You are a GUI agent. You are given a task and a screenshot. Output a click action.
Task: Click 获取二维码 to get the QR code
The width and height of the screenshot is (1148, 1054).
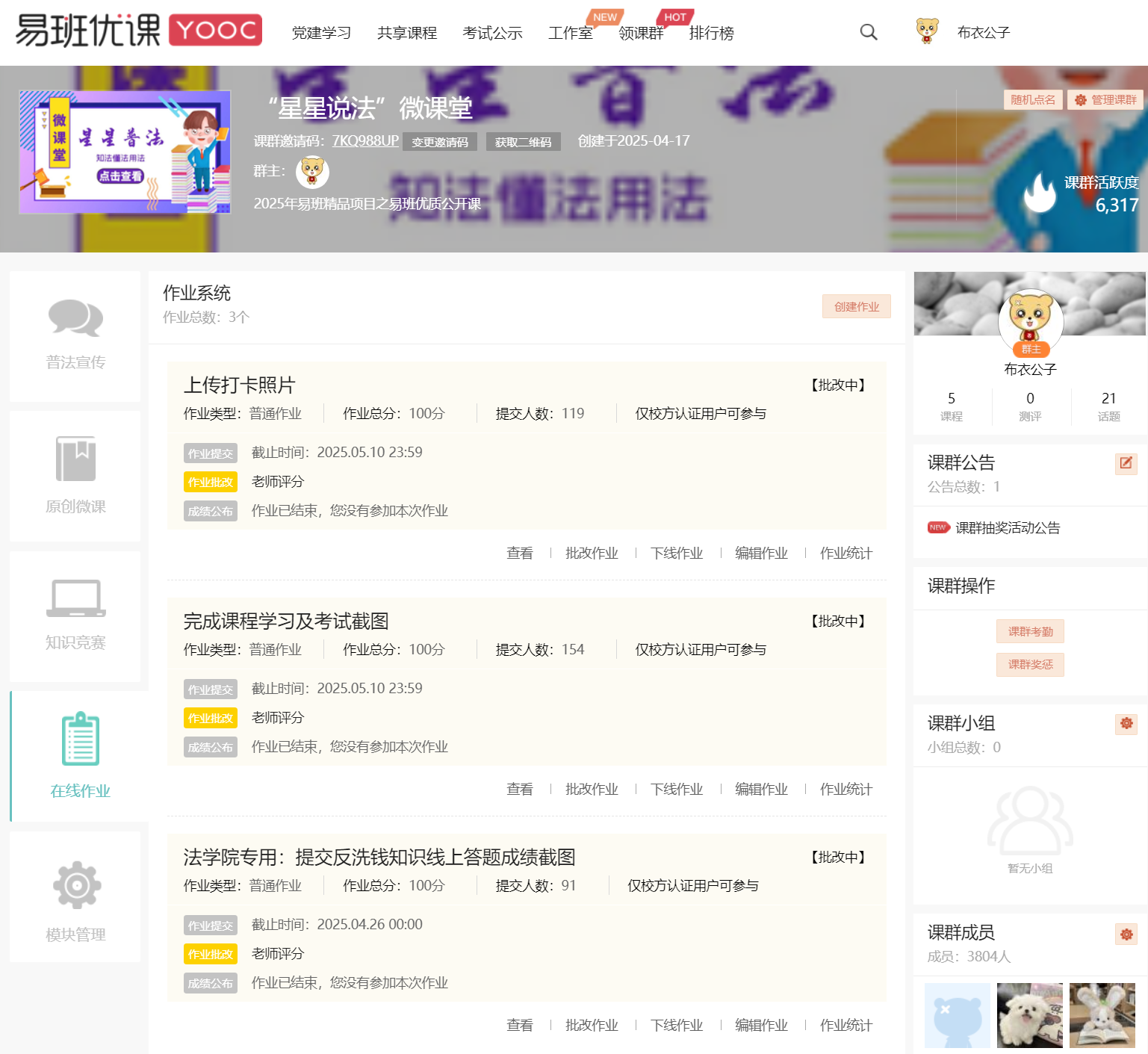[x=523, y=141]
